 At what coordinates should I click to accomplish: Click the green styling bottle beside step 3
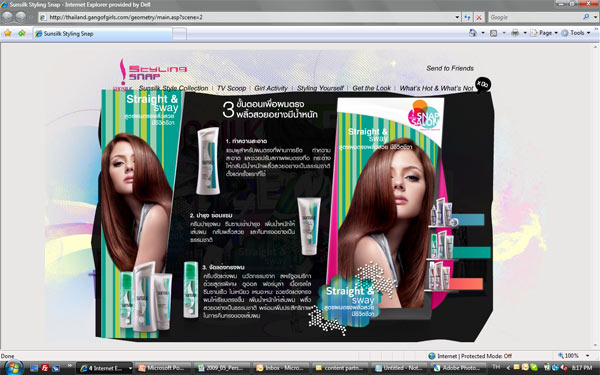(191, 290)
